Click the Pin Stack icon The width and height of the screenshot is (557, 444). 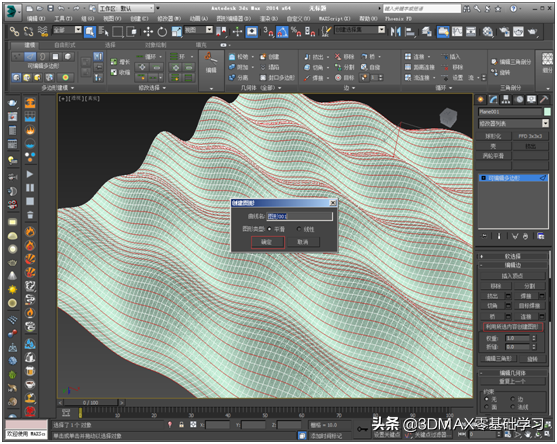(484, 236)
